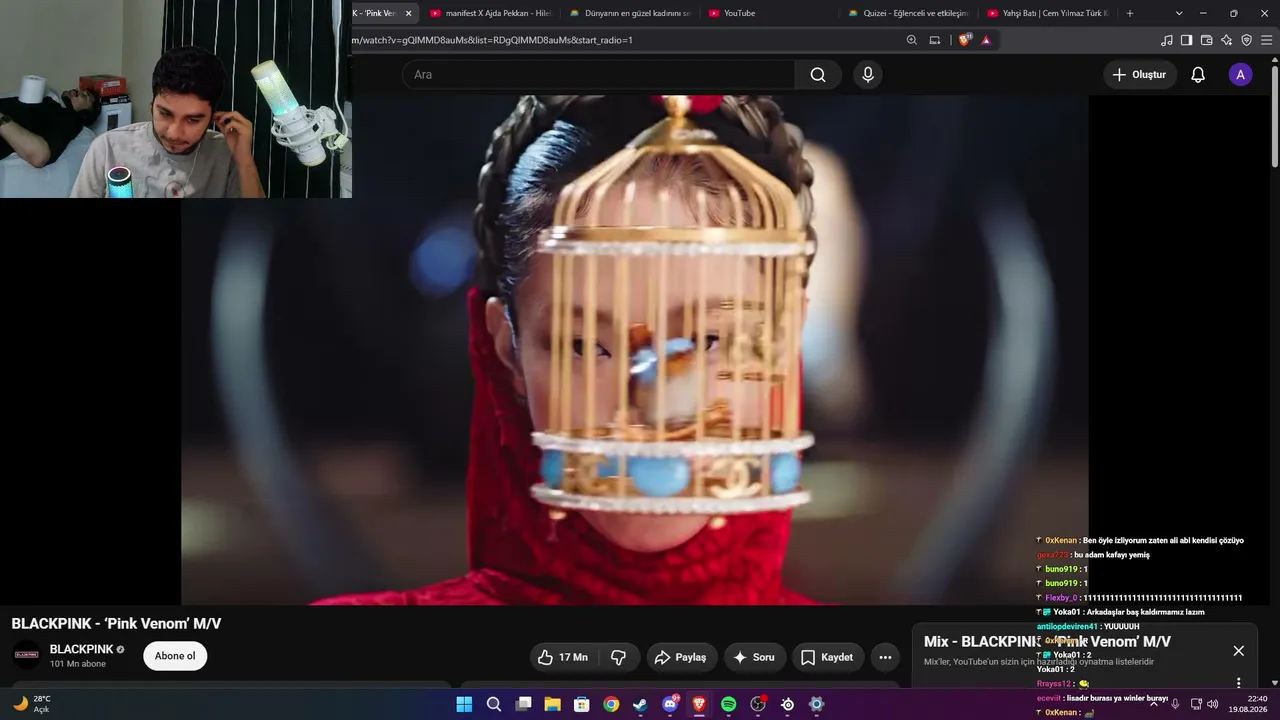The image size is (1280, 720).
Task: Dislike the Pink Venom video
Action: (x=619, y=657)
